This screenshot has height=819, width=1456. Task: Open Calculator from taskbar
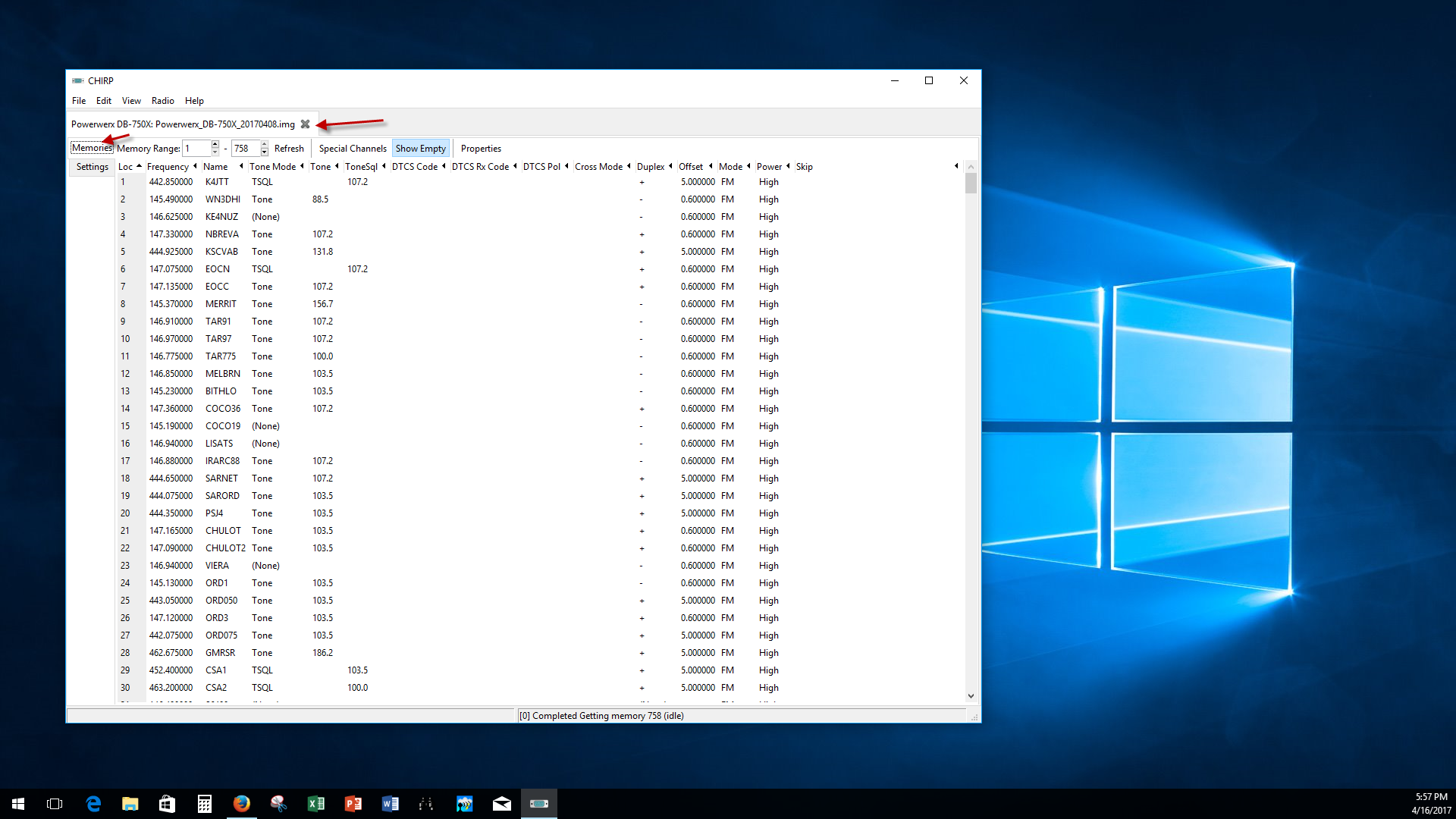[x=204, y=804]
